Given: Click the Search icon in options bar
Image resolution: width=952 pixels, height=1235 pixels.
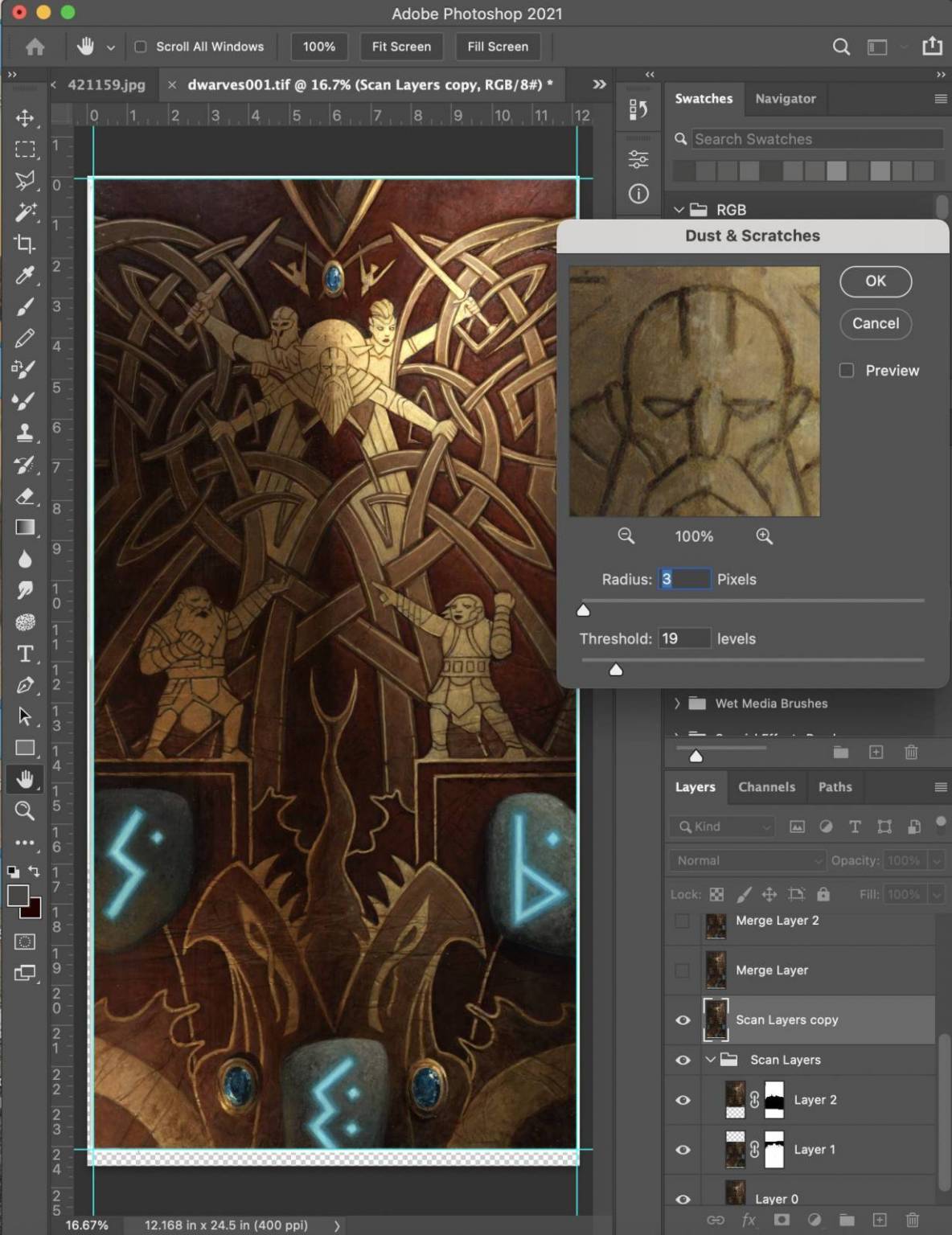Looking at the screenshot, I should 841,47.
